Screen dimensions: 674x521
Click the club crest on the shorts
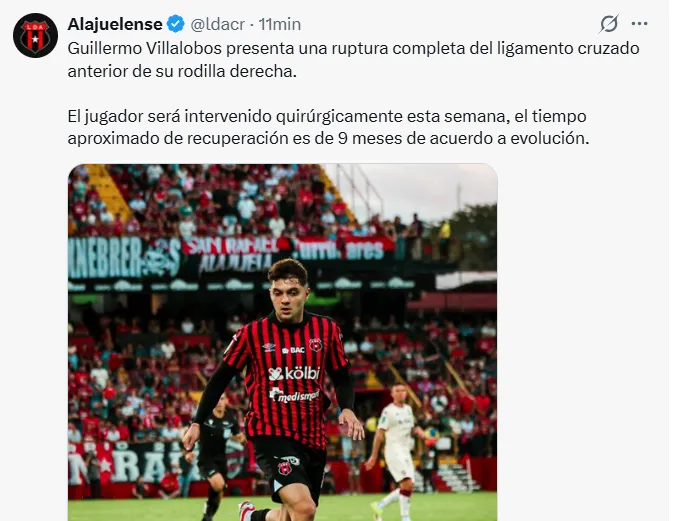284,468
